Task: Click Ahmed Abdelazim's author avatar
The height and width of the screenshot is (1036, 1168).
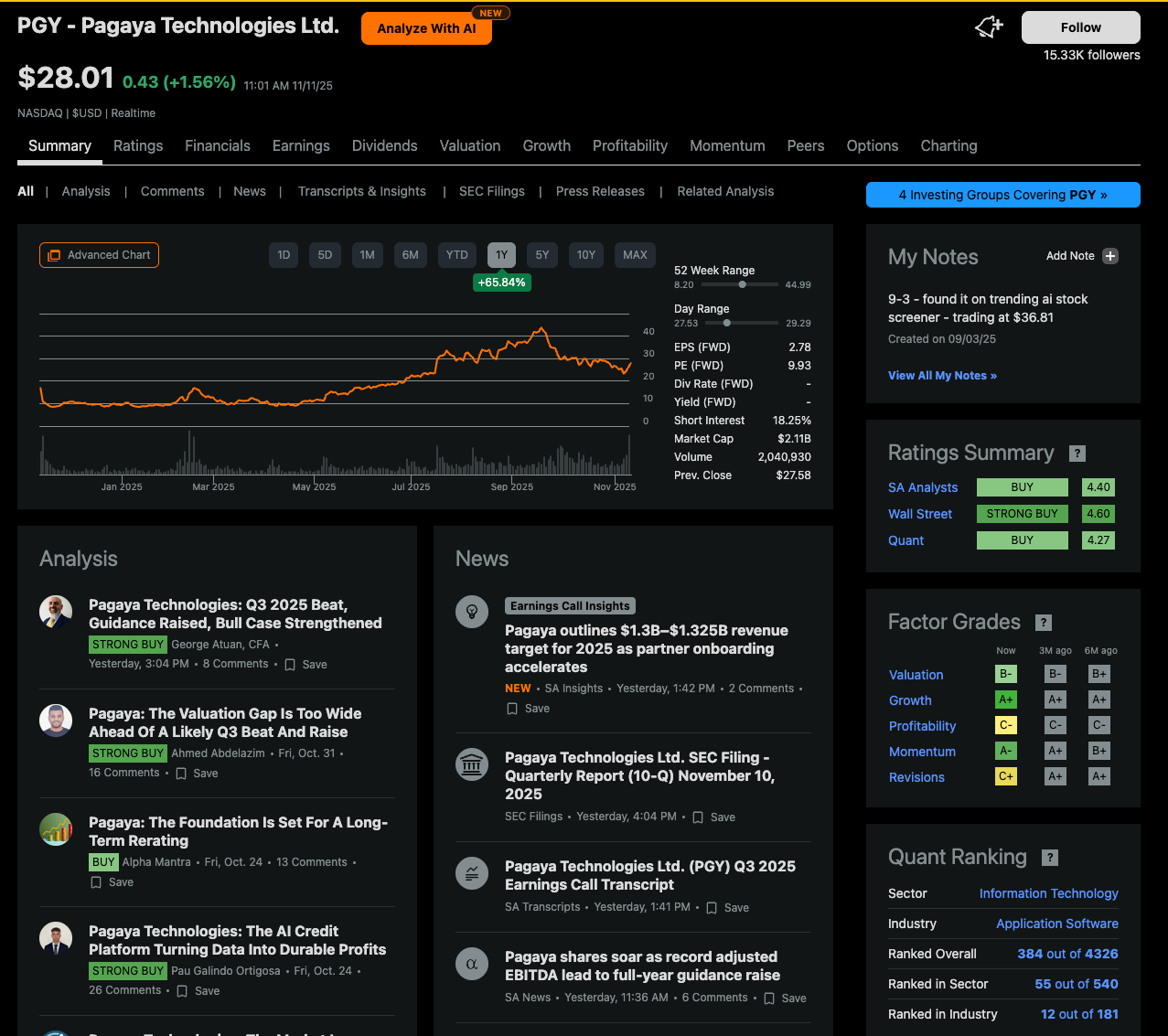Action: 56,720
